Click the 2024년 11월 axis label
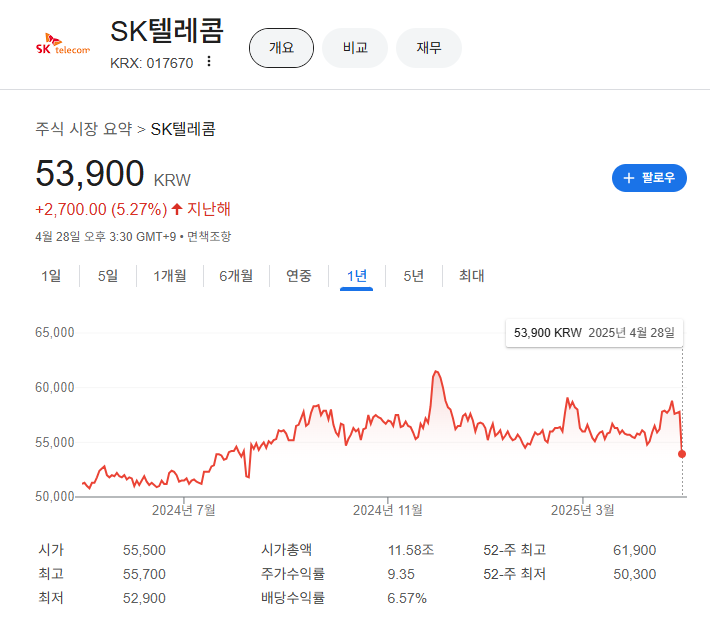This screenshot has height=628, width=710. (x=388, y=510)
